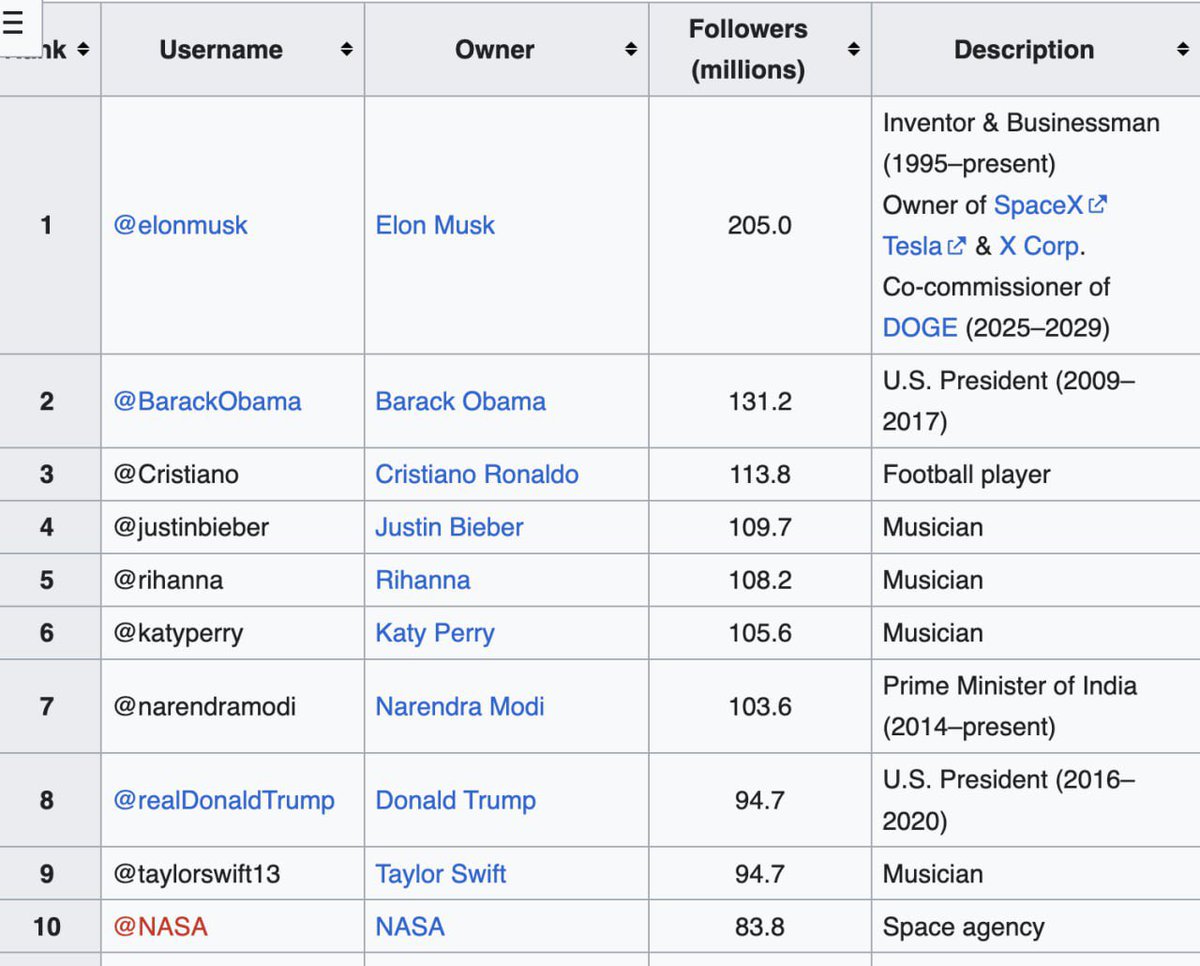Click Donald Trump's 94.7 followers value
1200x966 pixels.
click(759, 800)
